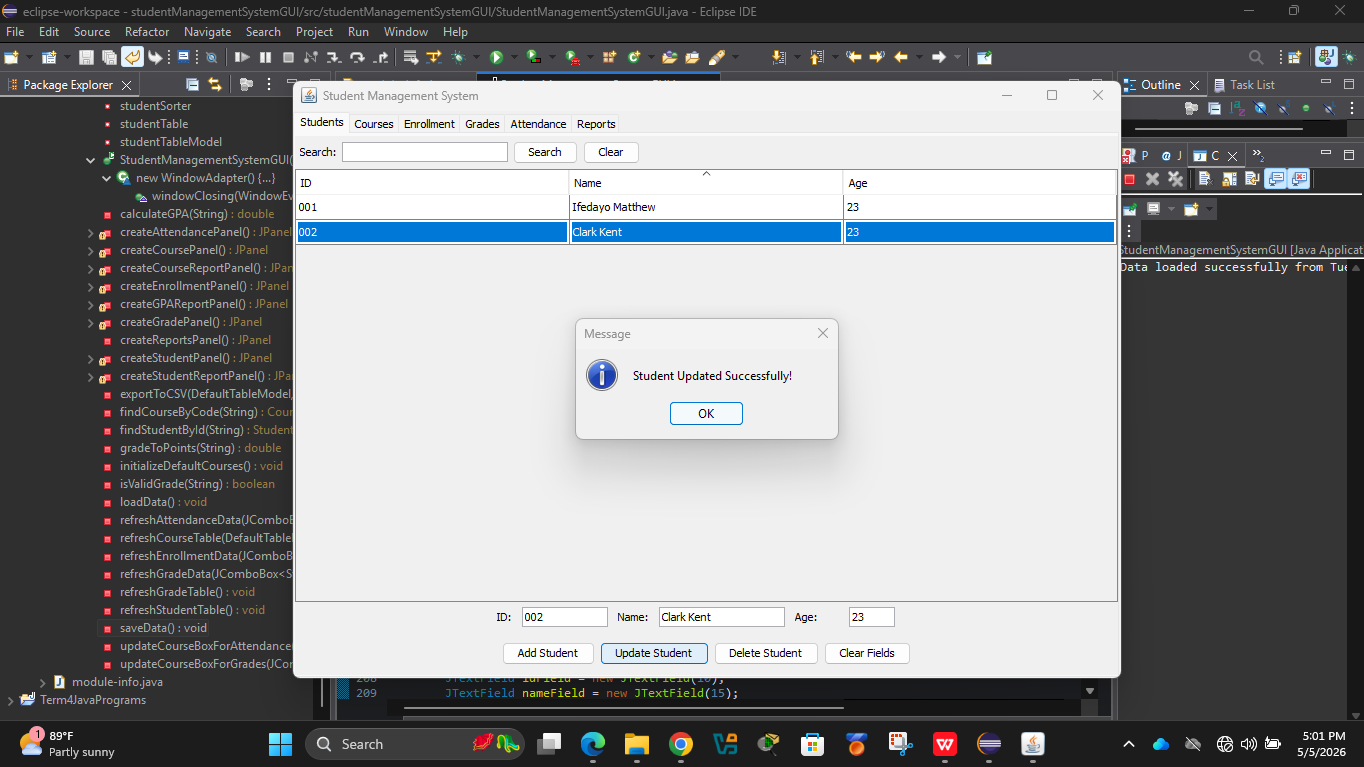The height and width of the screenshot is (767, 1364).
Task: Click the Previous Annotation arrow icon
Action: coord(817,57)
